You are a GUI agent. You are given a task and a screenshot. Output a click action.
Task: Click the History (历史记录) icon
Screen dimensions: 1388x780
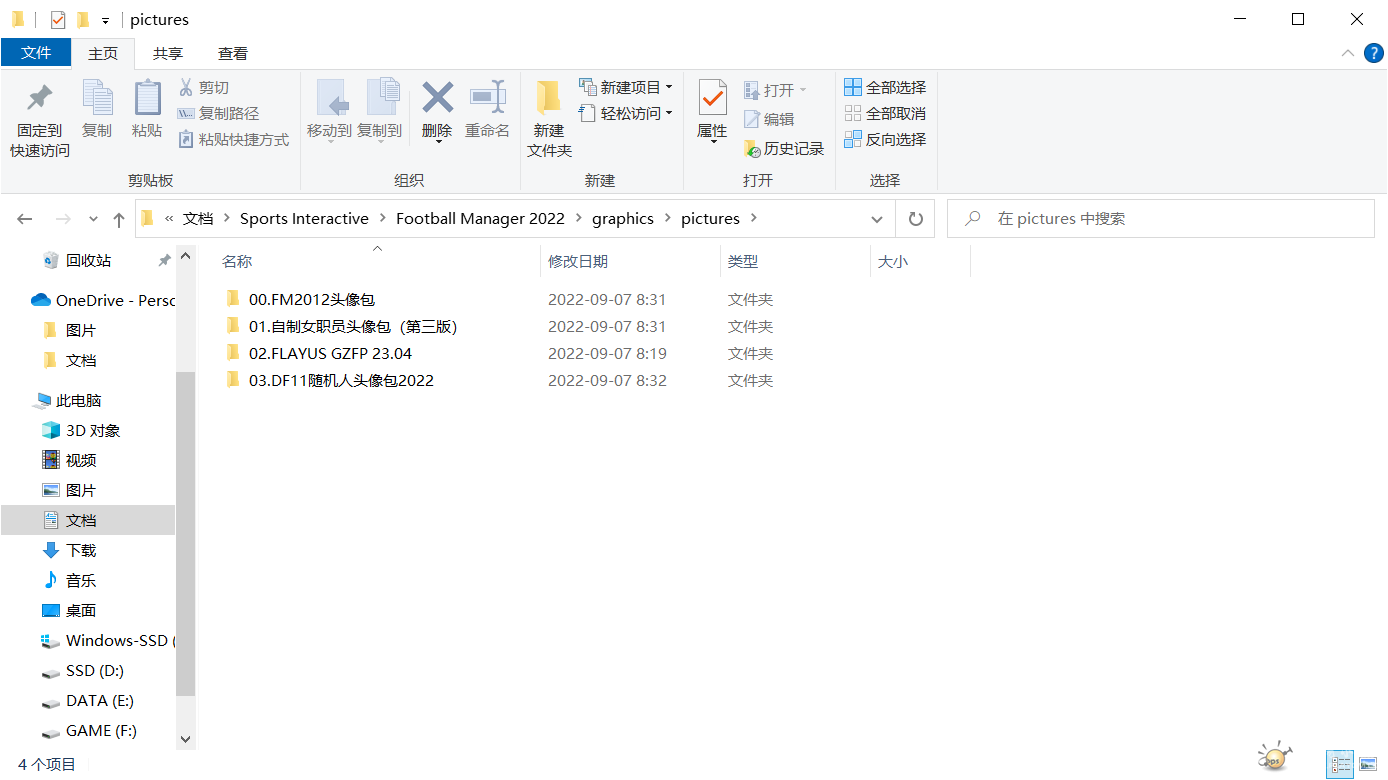753,149
